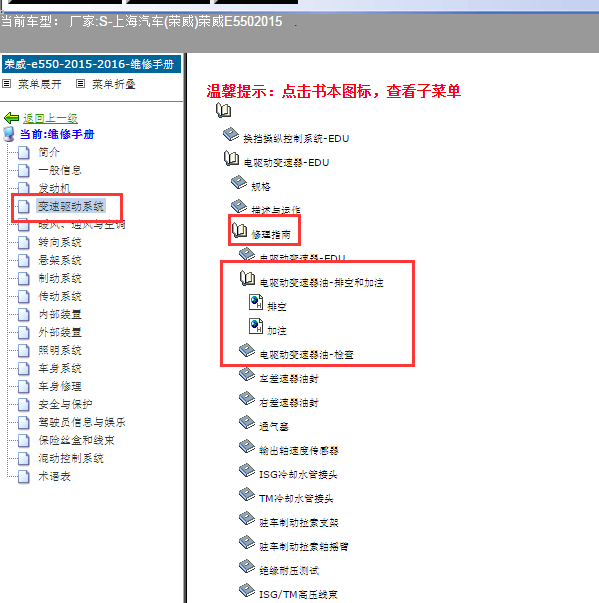Select 变速驱动系统 in the left tree
Image resolution: width=599 pixels, height=603 pixels.
(71, 207)
